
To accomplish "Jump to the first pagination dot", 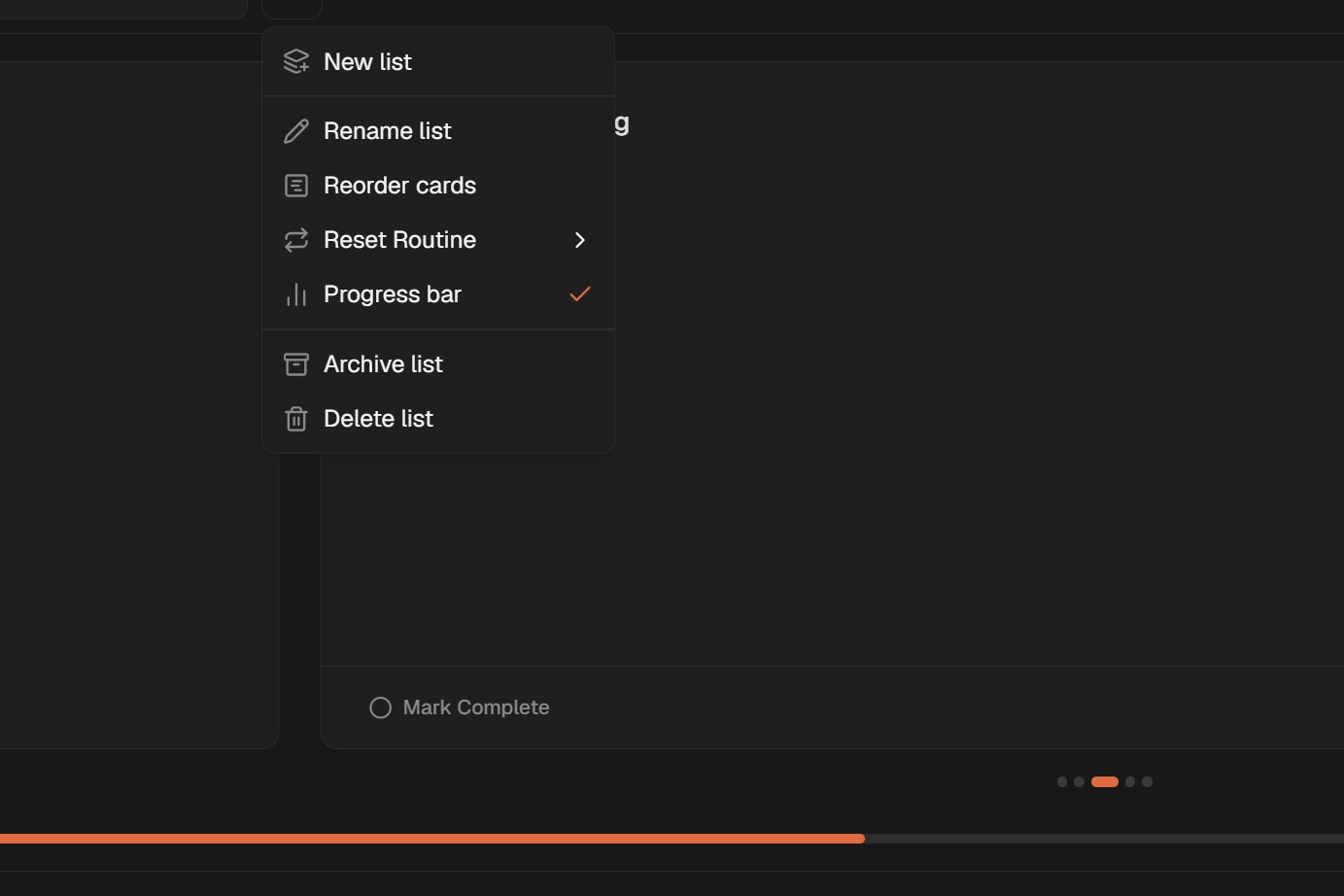I will pos(1062,781).
